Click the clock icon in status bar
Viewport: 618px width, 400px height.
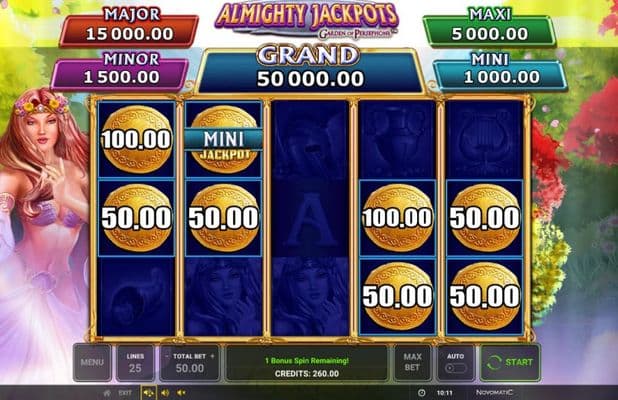pos(422,393)
